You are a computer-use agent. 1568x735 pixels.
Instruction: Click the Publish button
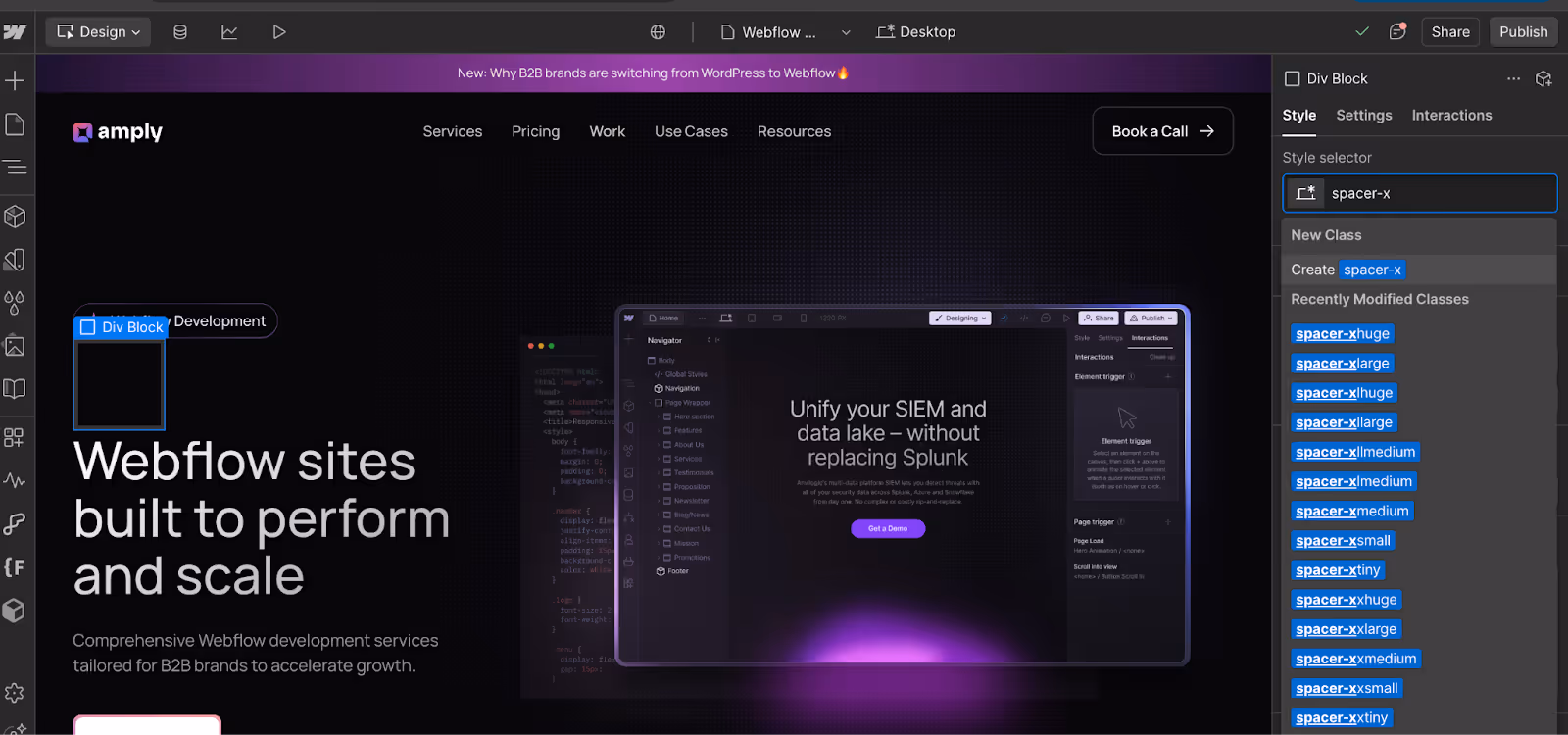1523,32
